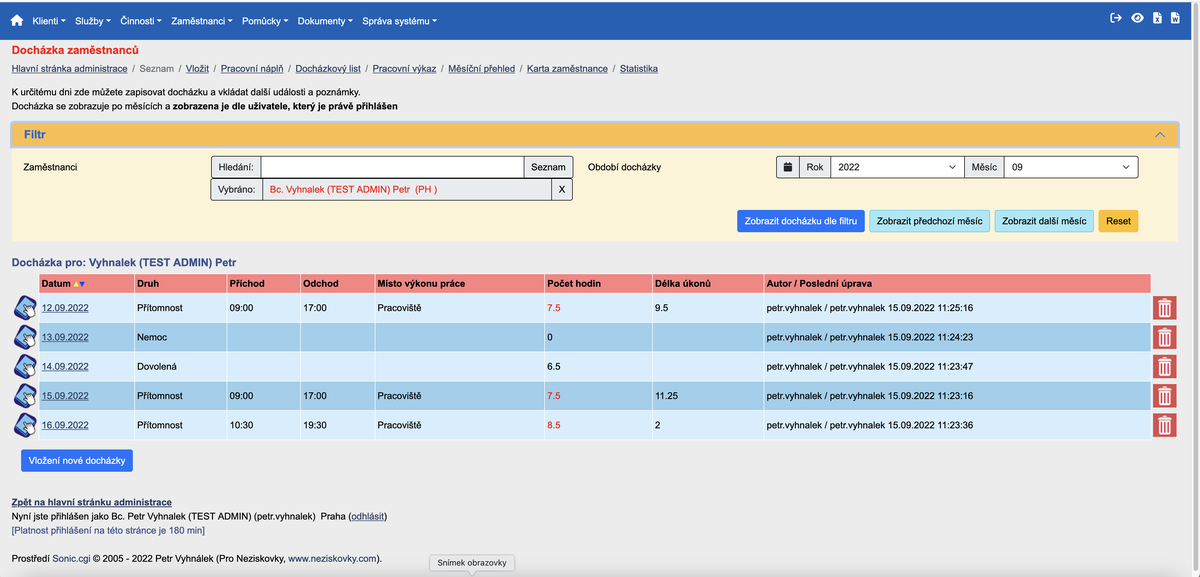This screenshot has width=1200, height=577.
Task: Open the calendar icon next to Rok
Action: pos(788,166)
